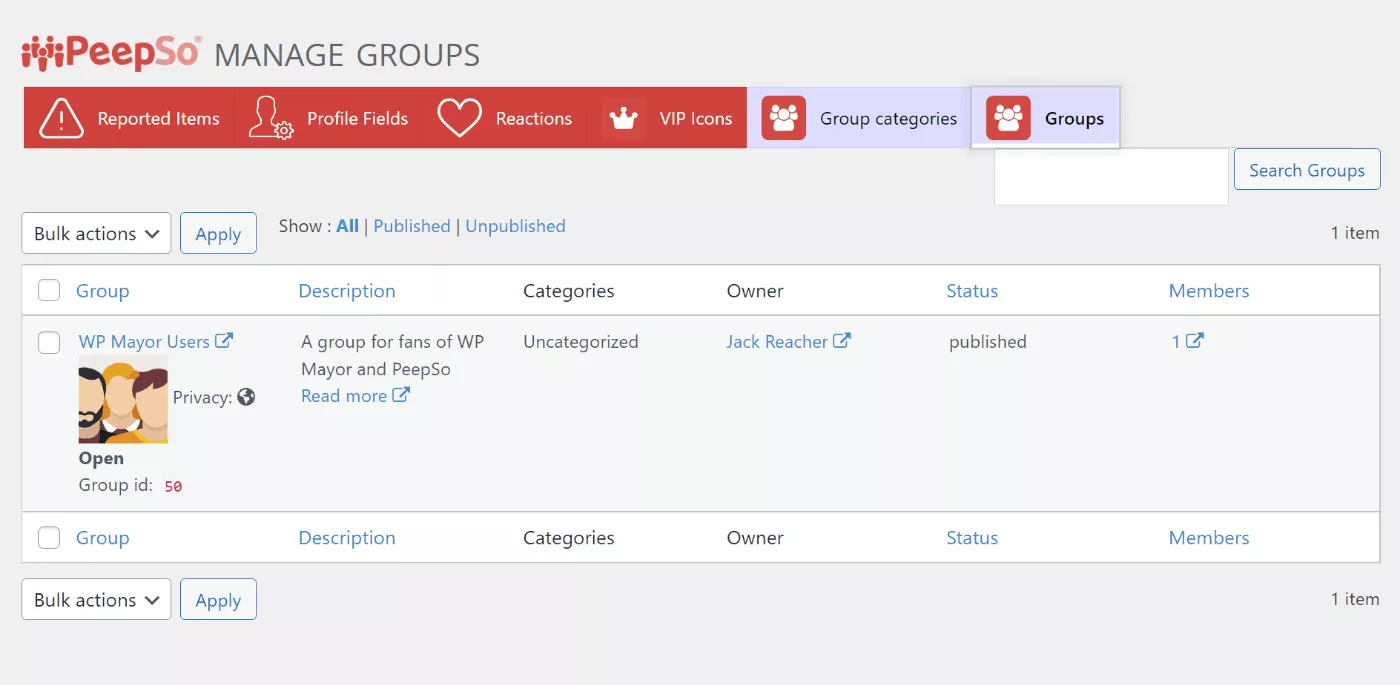Click the bottom 1 item count
The width and height of the screenshot is (1400, 685).
(x=1355, y=599)
